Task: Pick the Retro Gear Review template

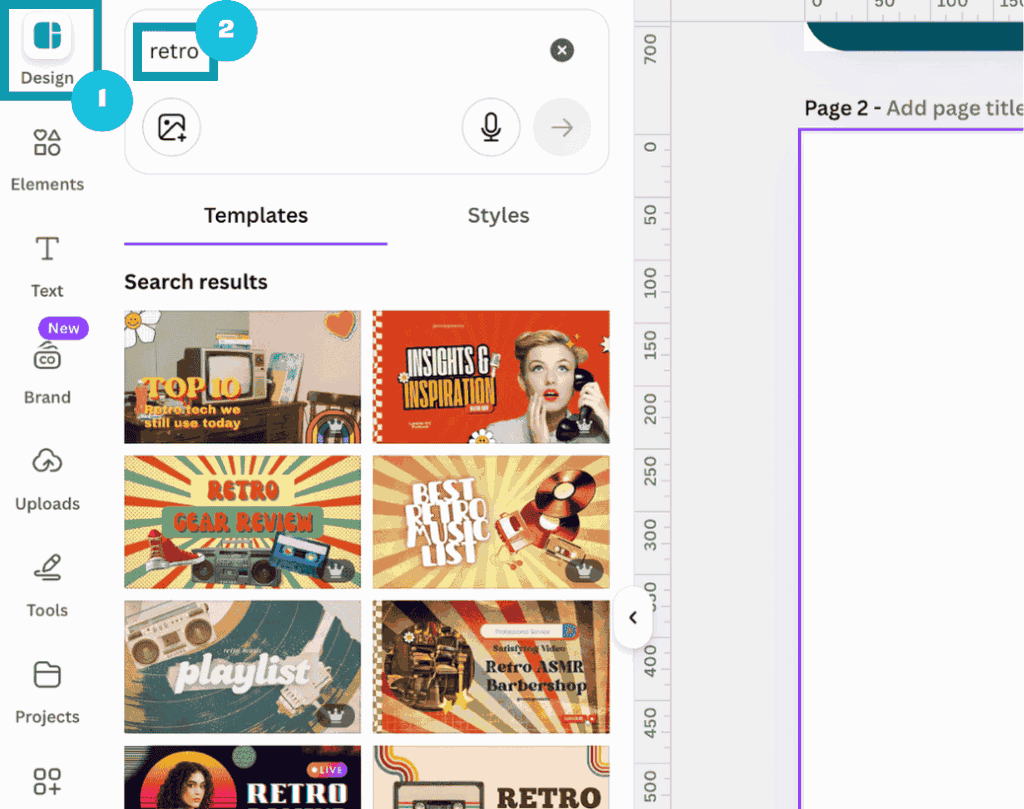Action: [x=242, y=522]
